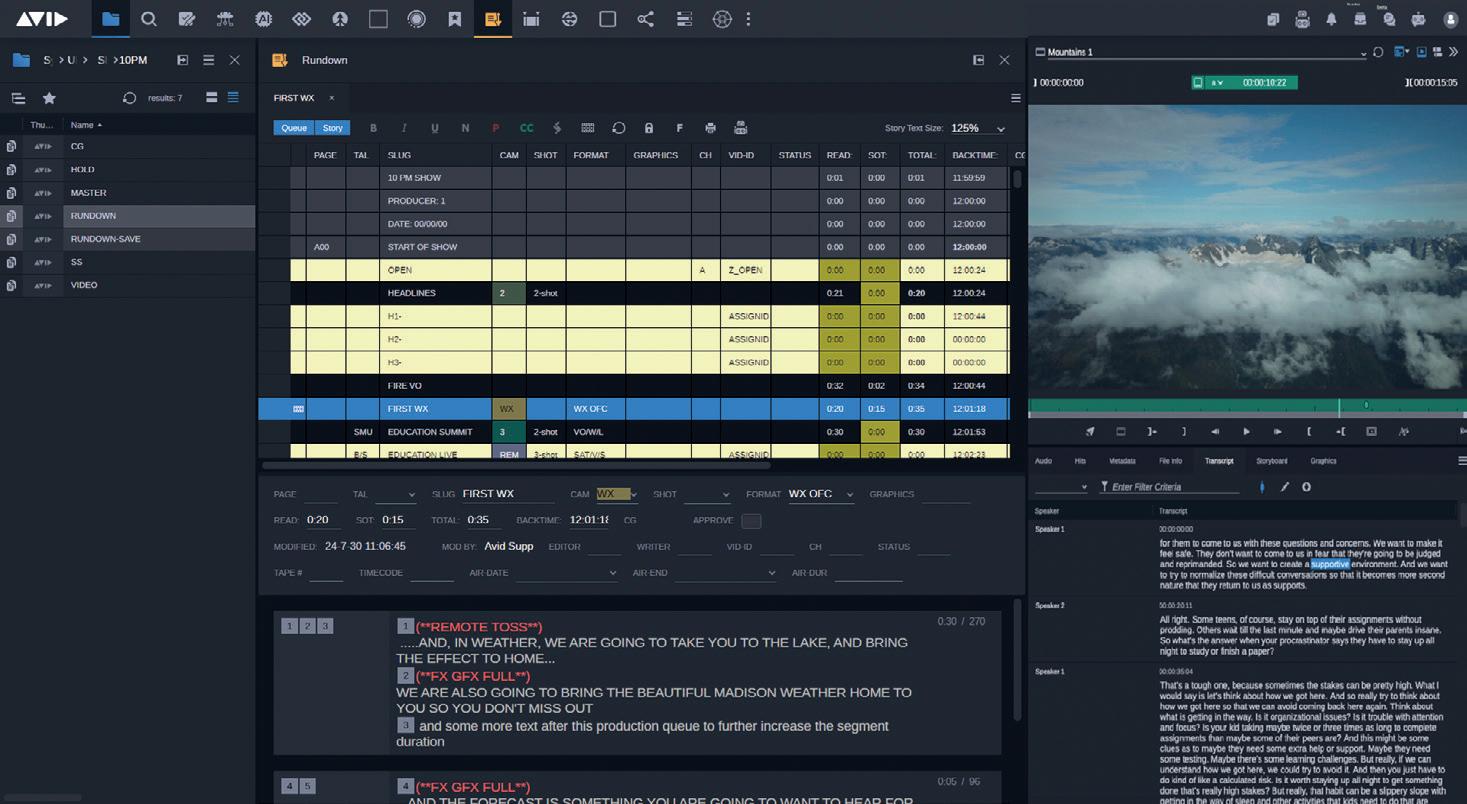The height and width of the screenshot is (804, 1467).
Task: Click the Rundown app icon in top toolbar
Action: tap(493, 19)
